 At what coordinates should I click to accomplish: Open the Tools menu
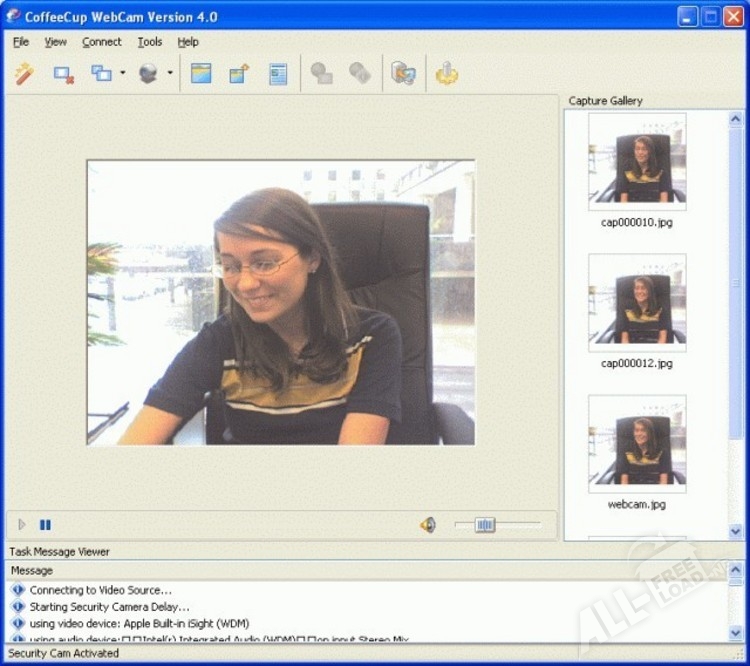click(150, 42)
